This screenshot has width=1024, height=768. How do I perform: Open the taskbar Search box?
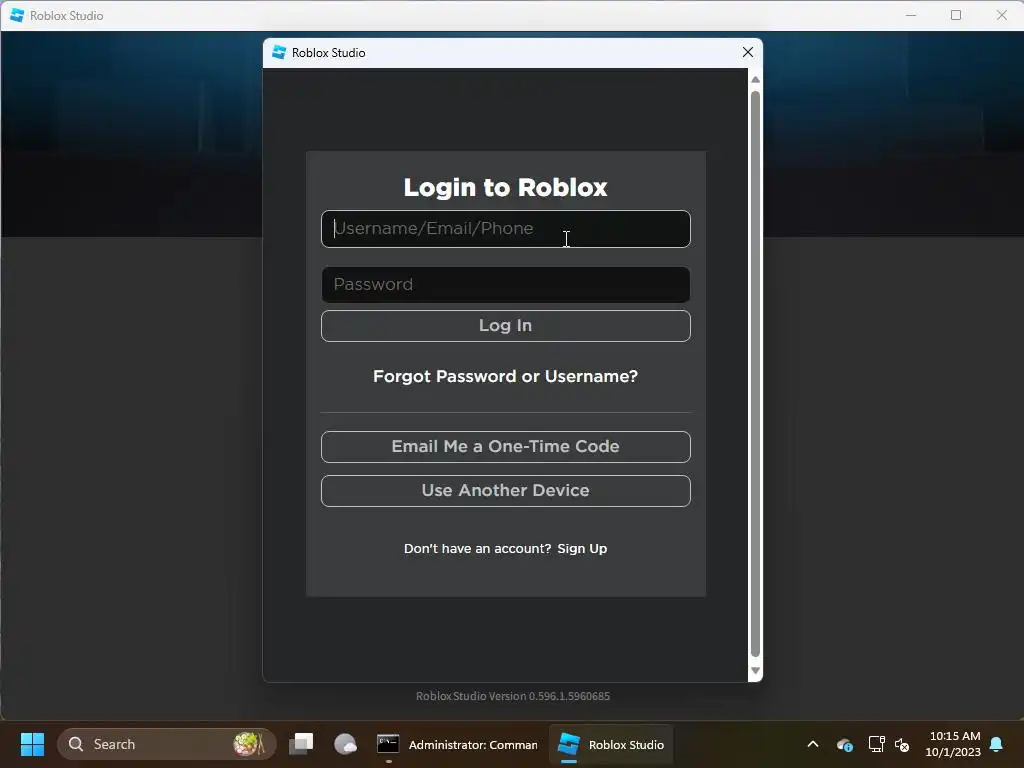167,744
